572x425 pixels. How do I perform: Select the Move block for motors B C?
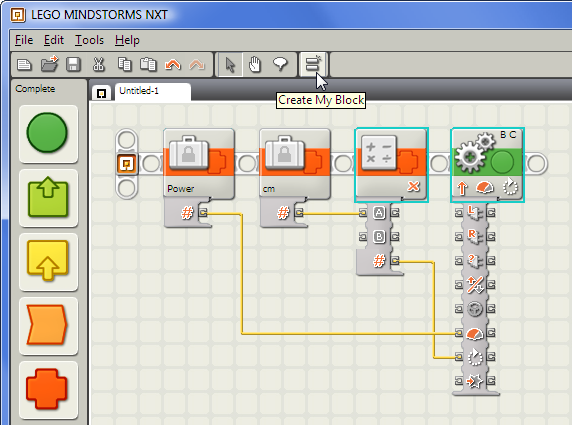pos(487,165)
